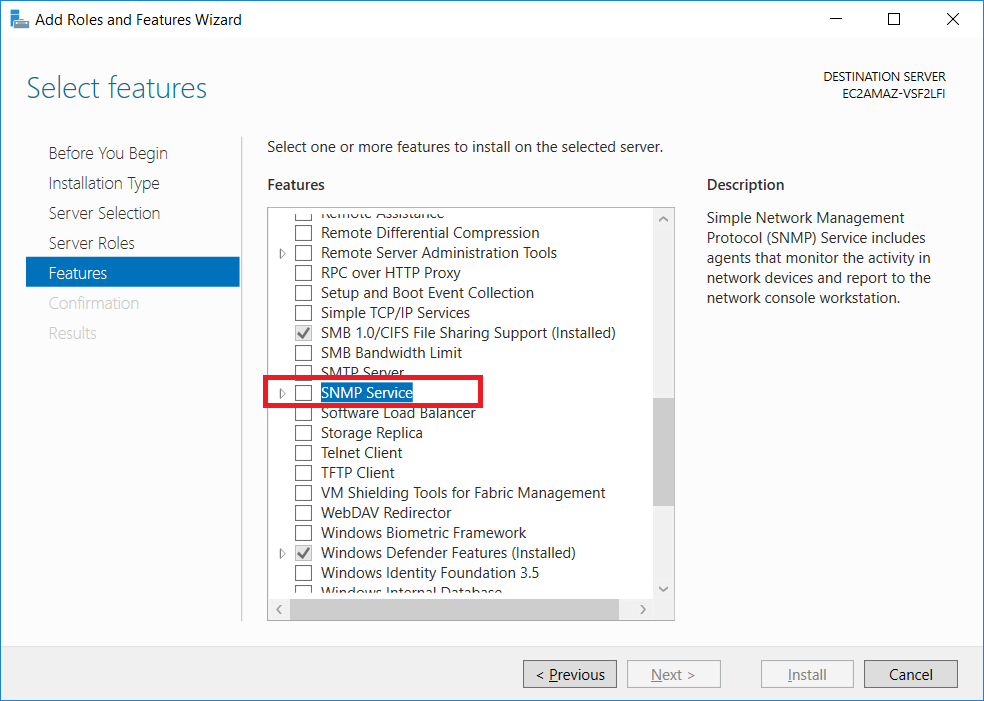
Task: Click the Select features heading
Action: [x=117, y=88]
